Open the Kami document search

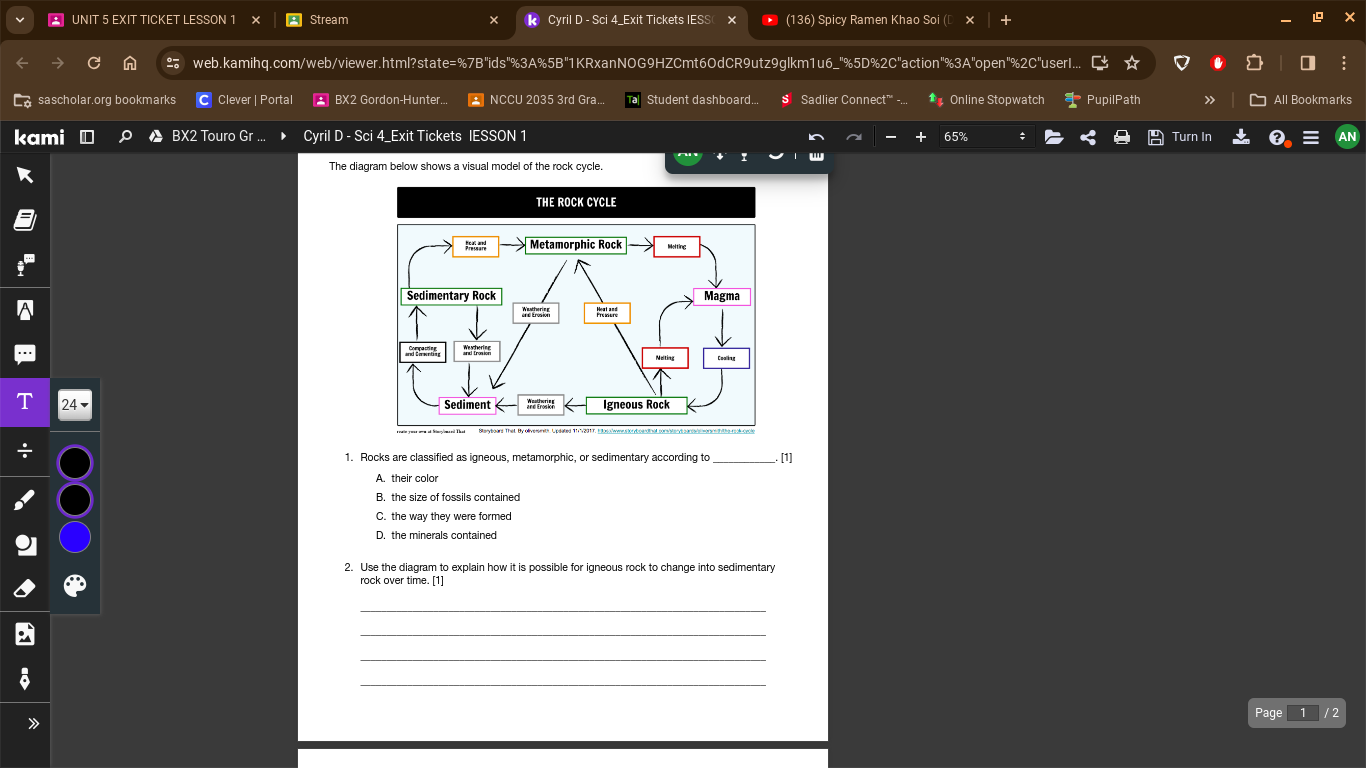pyautogui.click(x=125, y=137)
